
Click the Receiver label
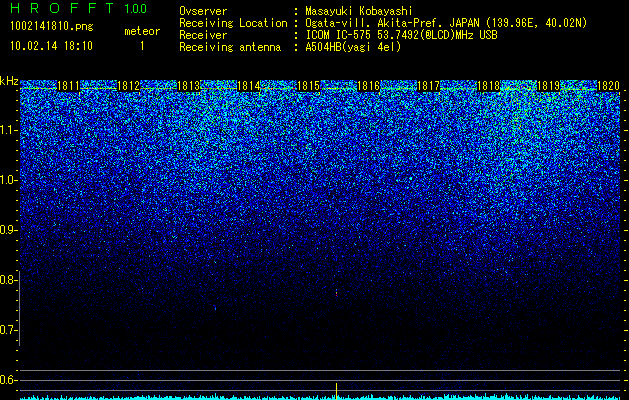coord(203,35)
